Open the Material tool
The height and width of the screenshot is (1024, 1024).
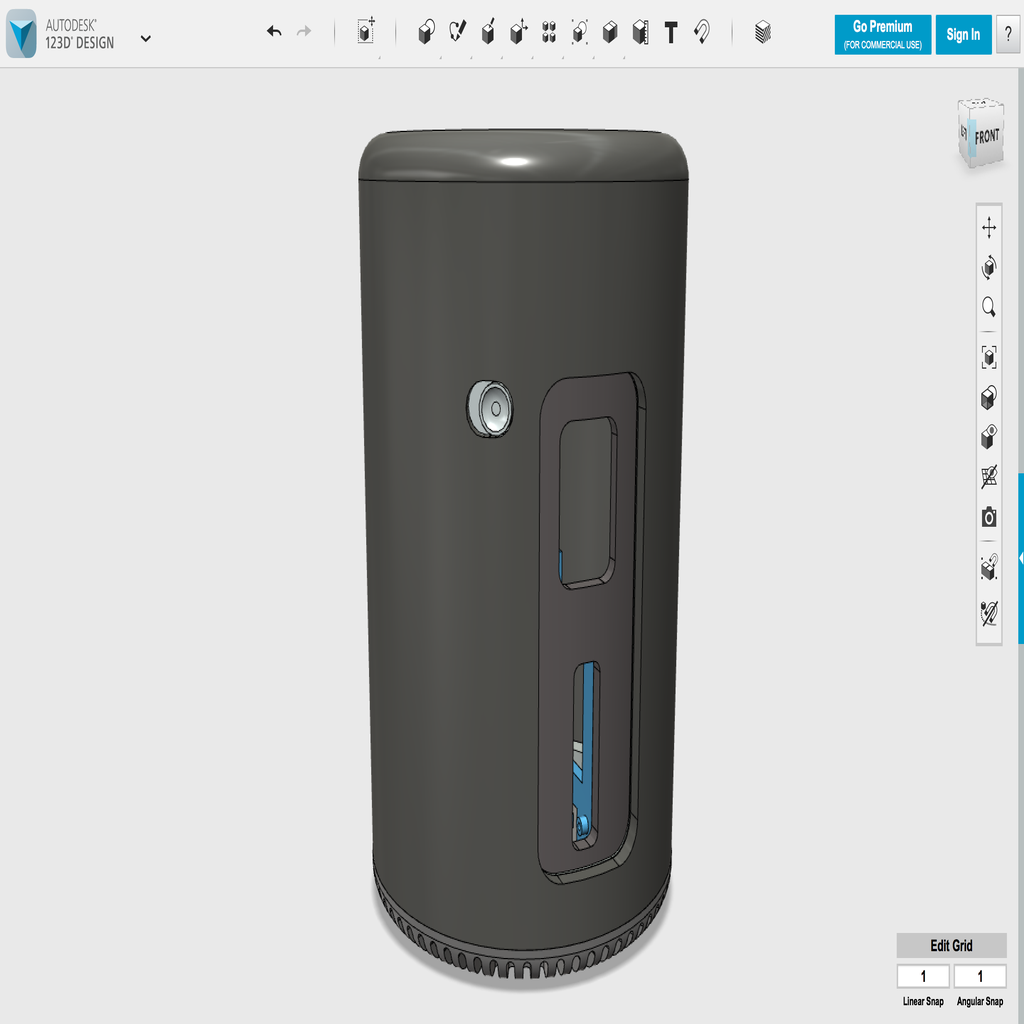tap(763, 32)
